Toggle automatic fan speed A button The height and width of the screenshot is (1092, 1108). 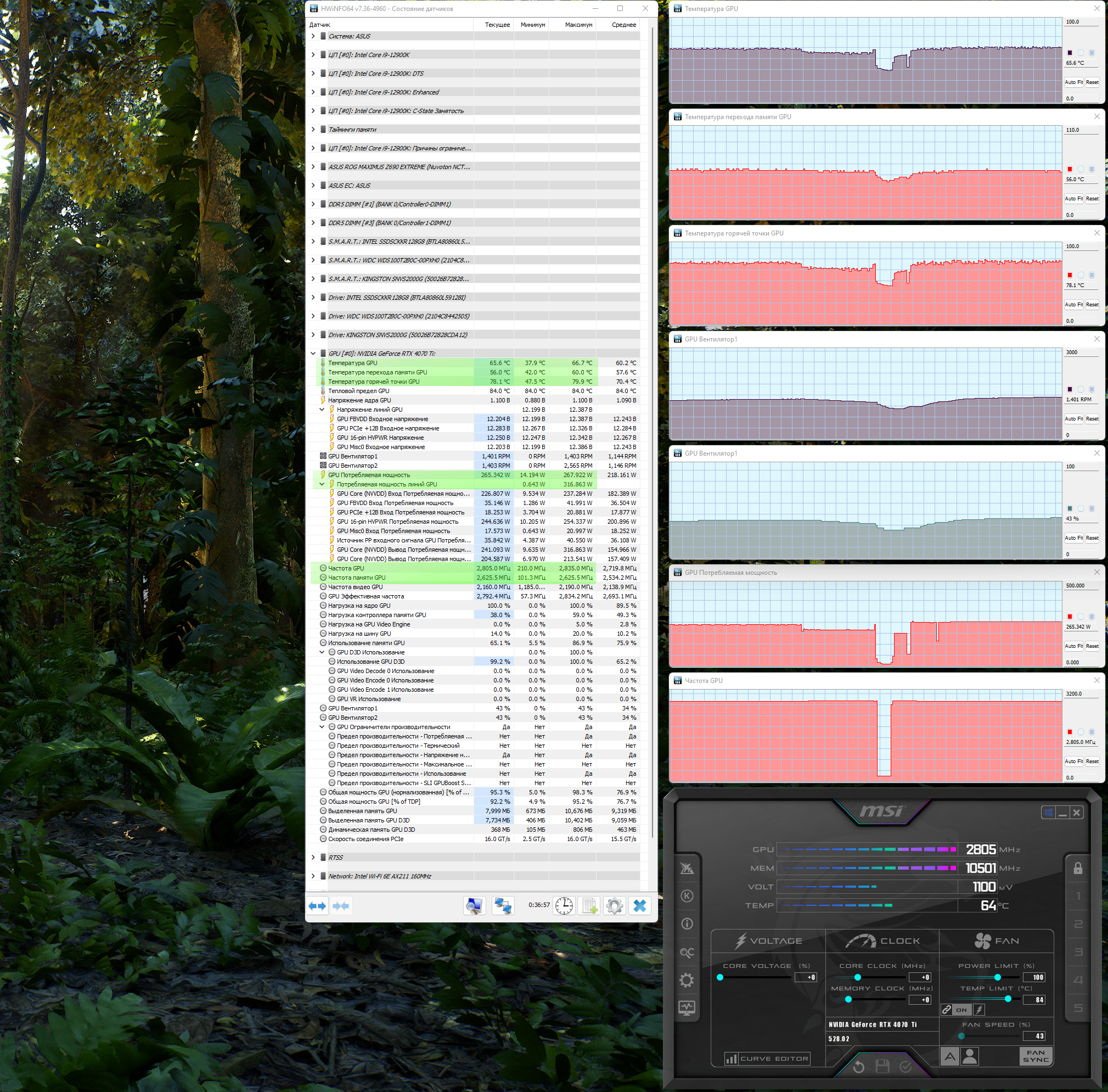click(x=950, y=1056)
